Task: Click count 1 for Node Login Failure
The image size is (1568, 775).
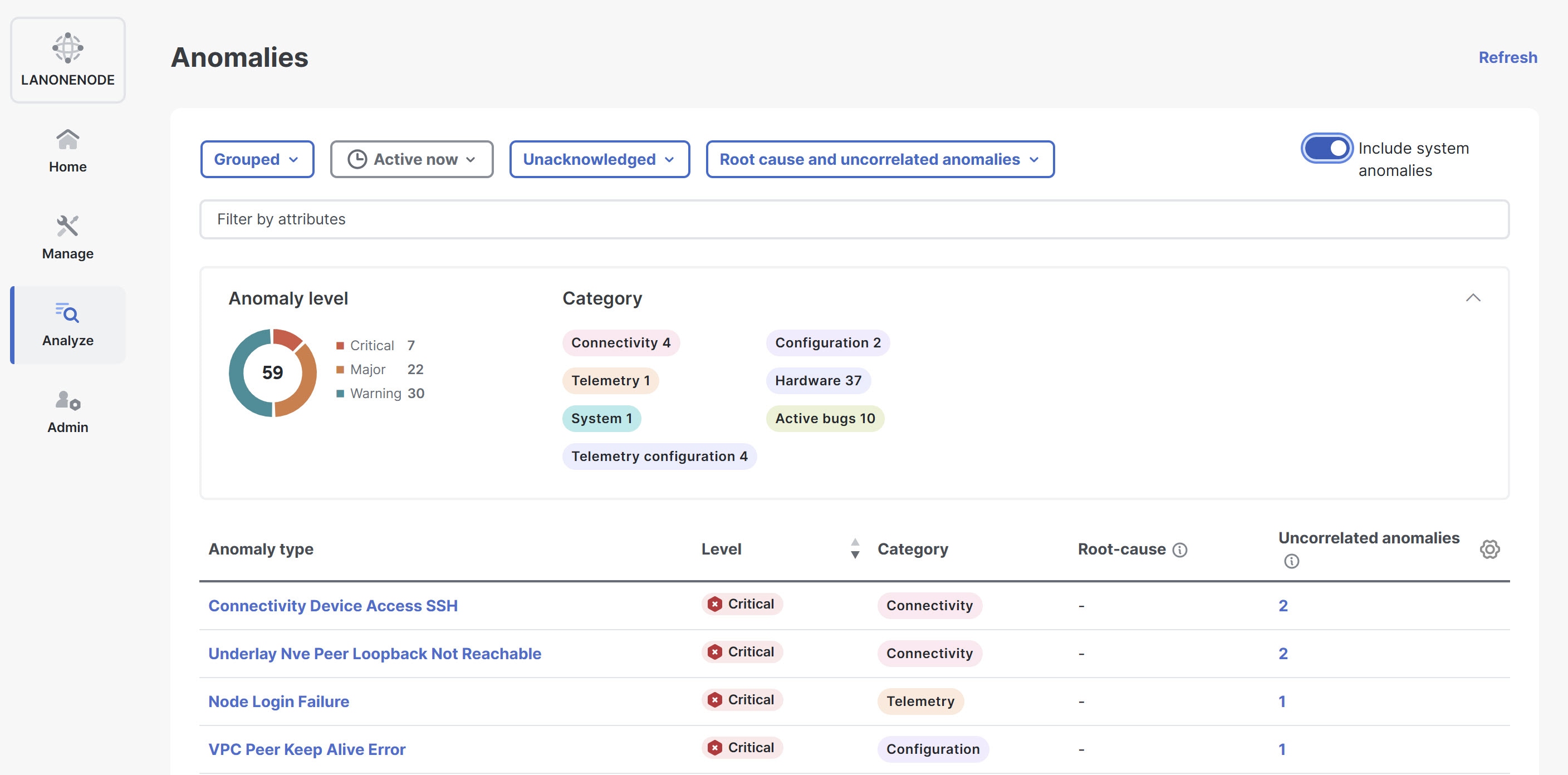Action: pyautogui.click(x=1281, y=702)
